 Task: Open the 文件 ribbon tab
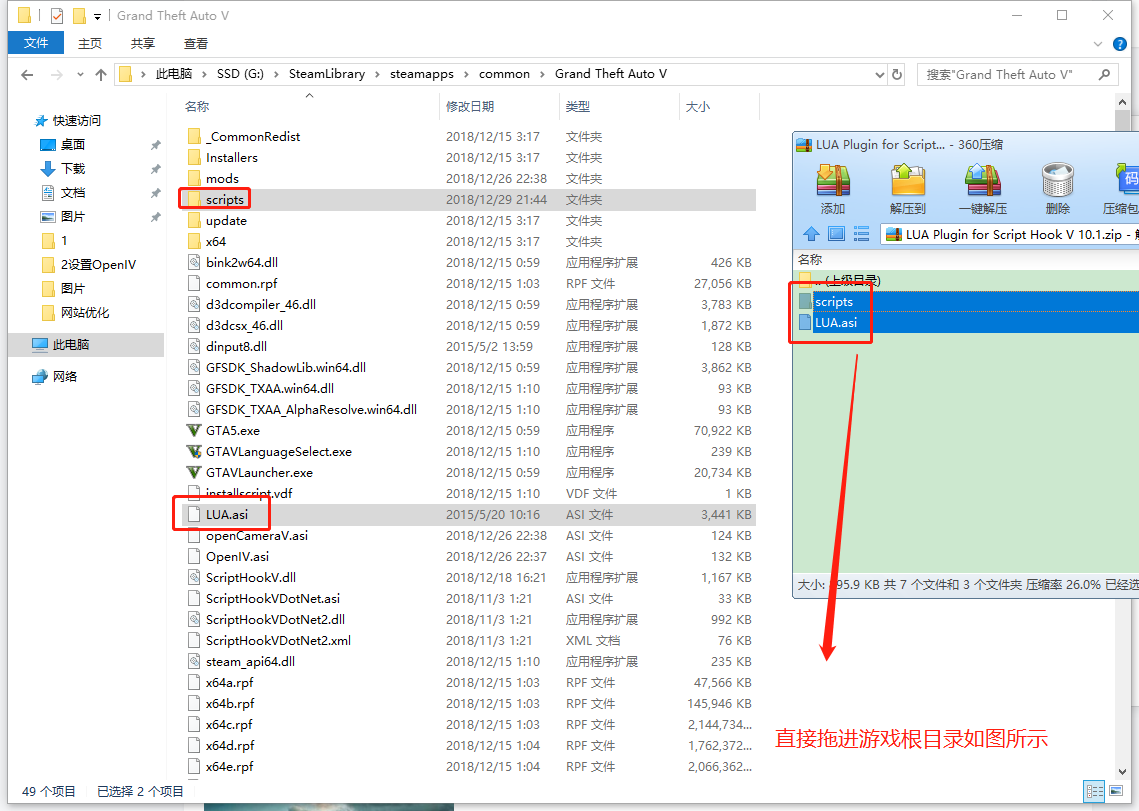[x=36, y=43]
